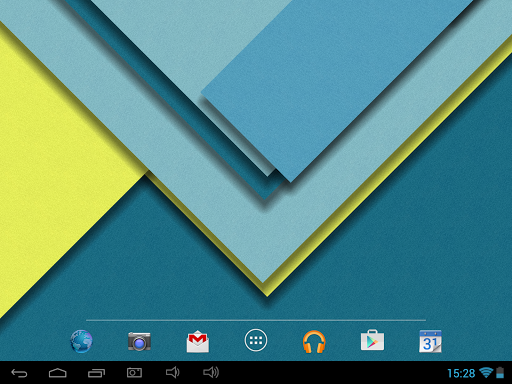
Task: Open the 15:28 clock status panel
Action: pyautogui.click(x=461, y=373)
